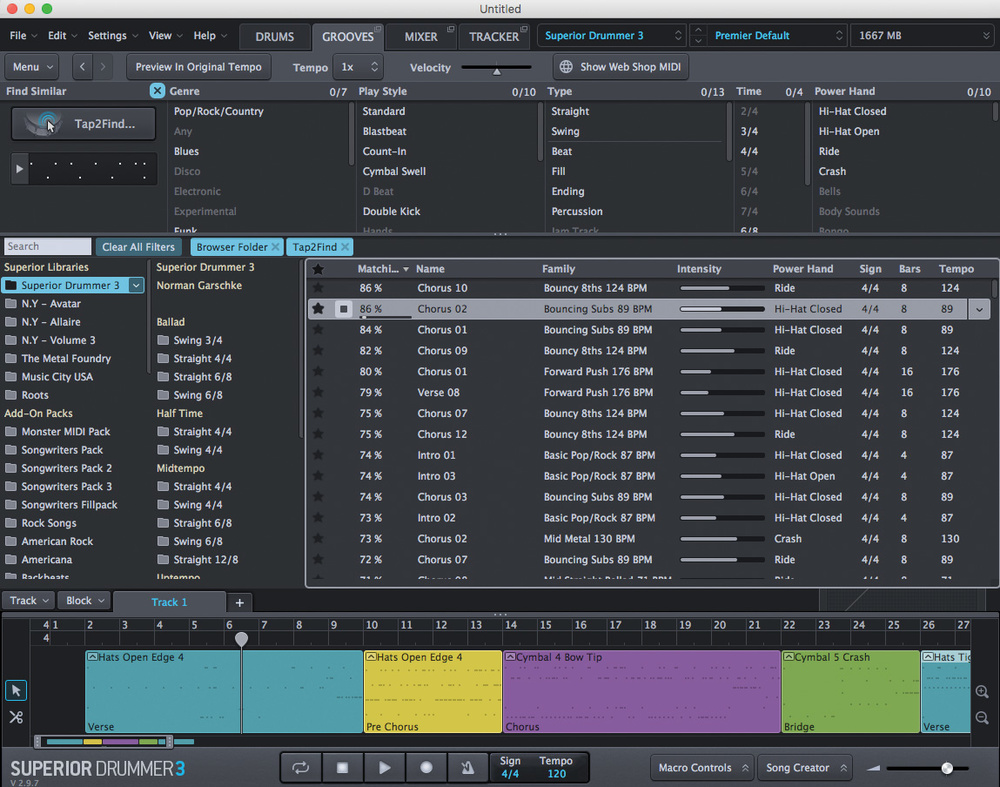
Task: Click the record button
Action: coord(426,767)
